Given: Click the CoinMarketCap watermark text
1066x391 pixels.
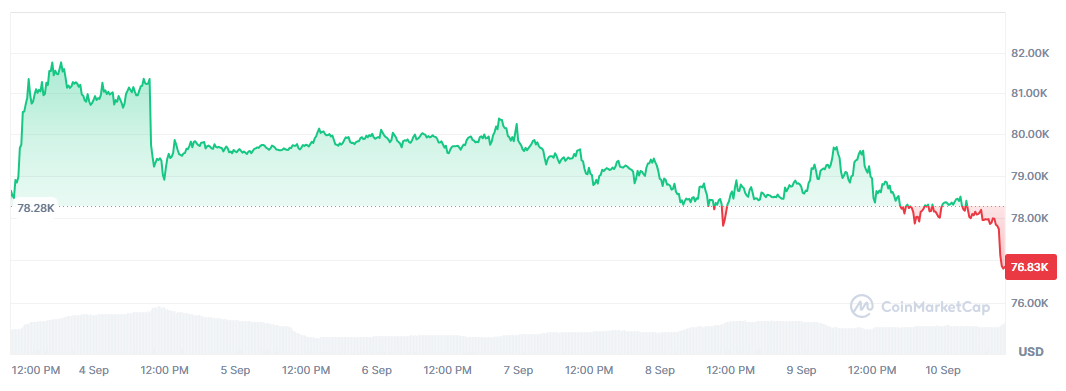Looking at the screenshot, I should coord(935,307).
